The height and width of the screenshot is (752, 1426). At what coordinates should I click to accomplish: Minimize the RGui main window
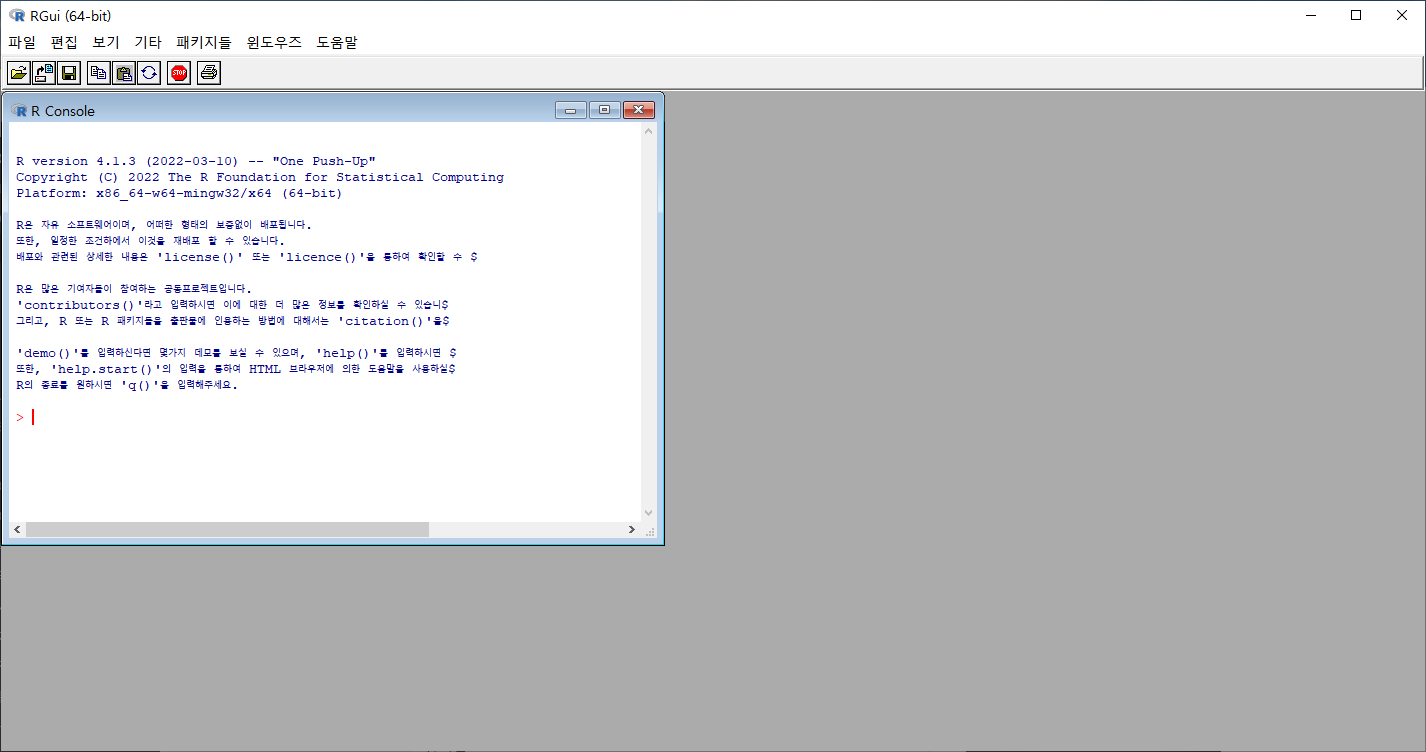(1310, 15)
